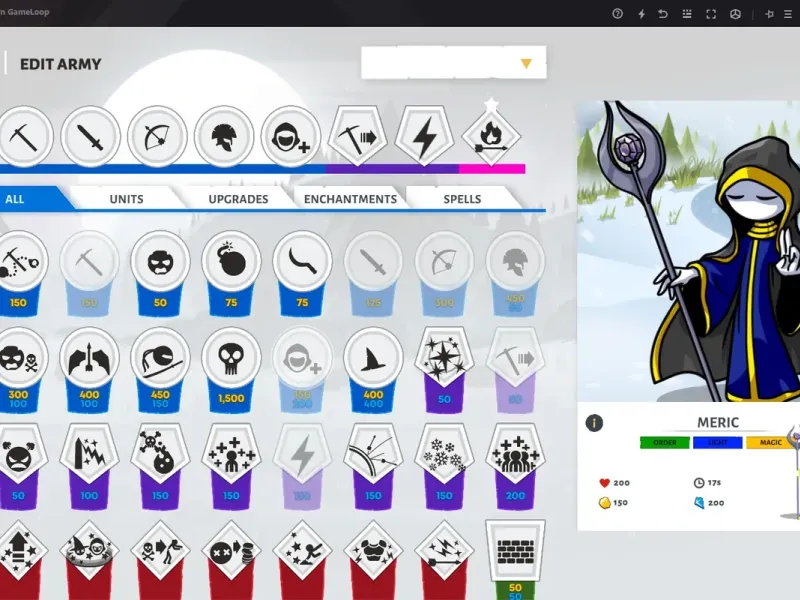Screen dimensions: 800x600
Task: Pick the group heal spell costing 200
Action: [x=515, y=466]
